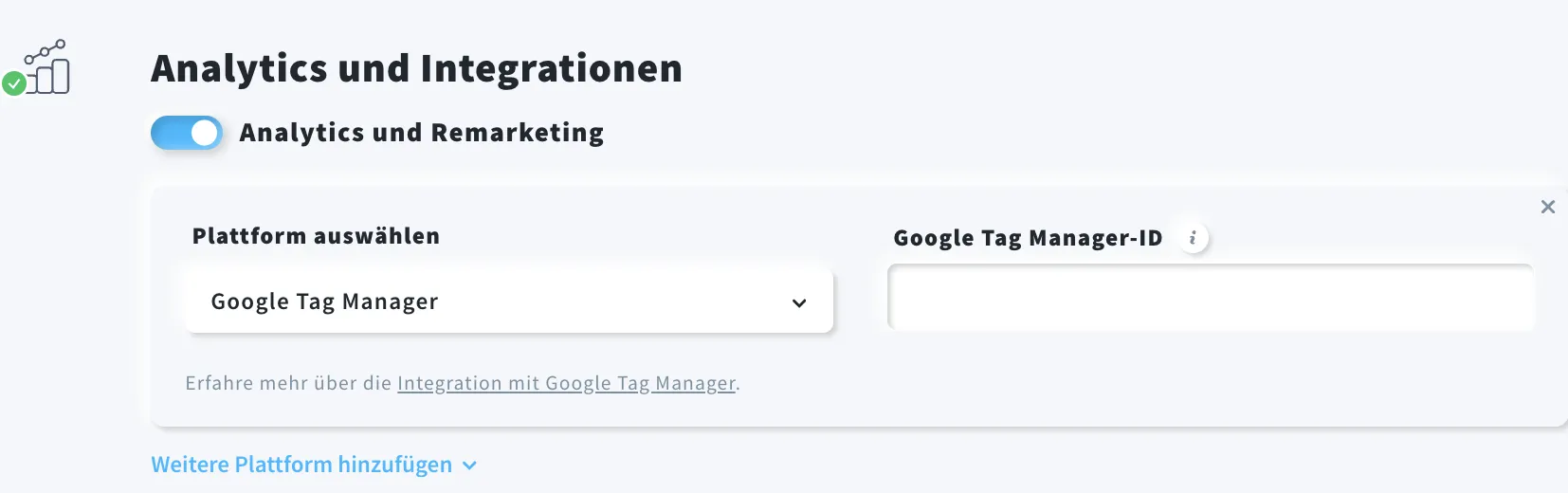Open the Plattform auswählen dropdown
The height and width of the screenshot is (493, 1568).
(x=509, y=301)
